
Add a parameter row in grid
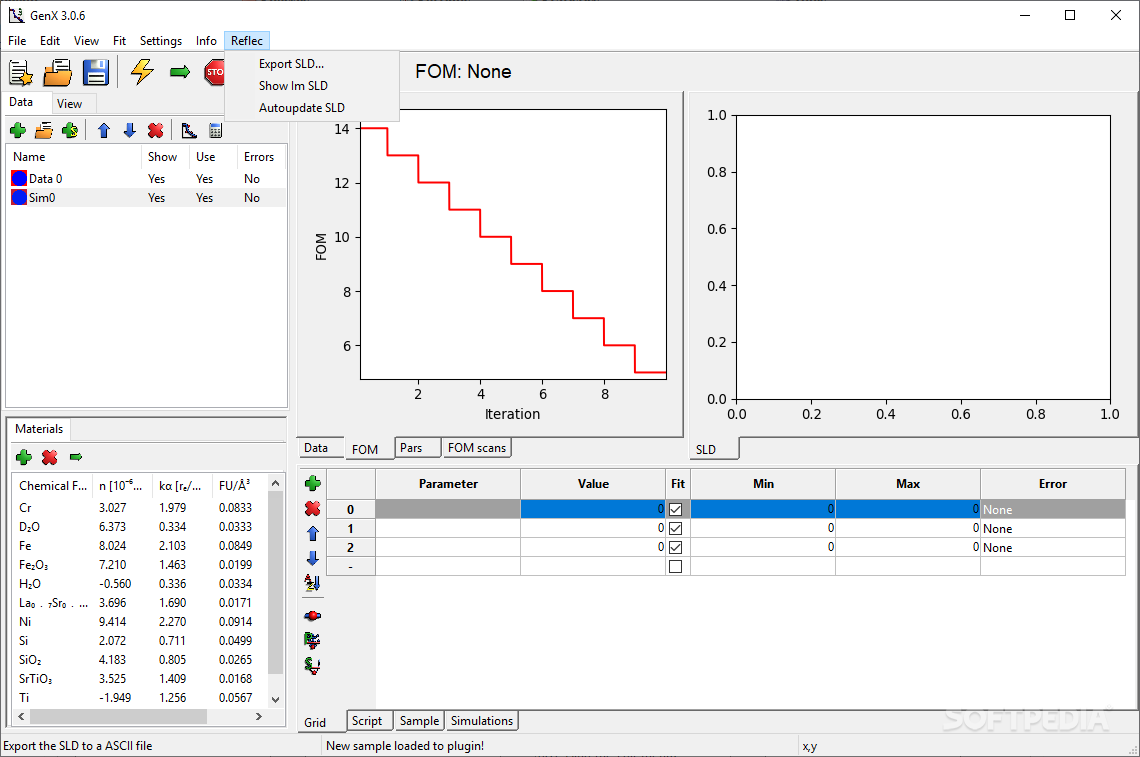(x=313, y=484)
